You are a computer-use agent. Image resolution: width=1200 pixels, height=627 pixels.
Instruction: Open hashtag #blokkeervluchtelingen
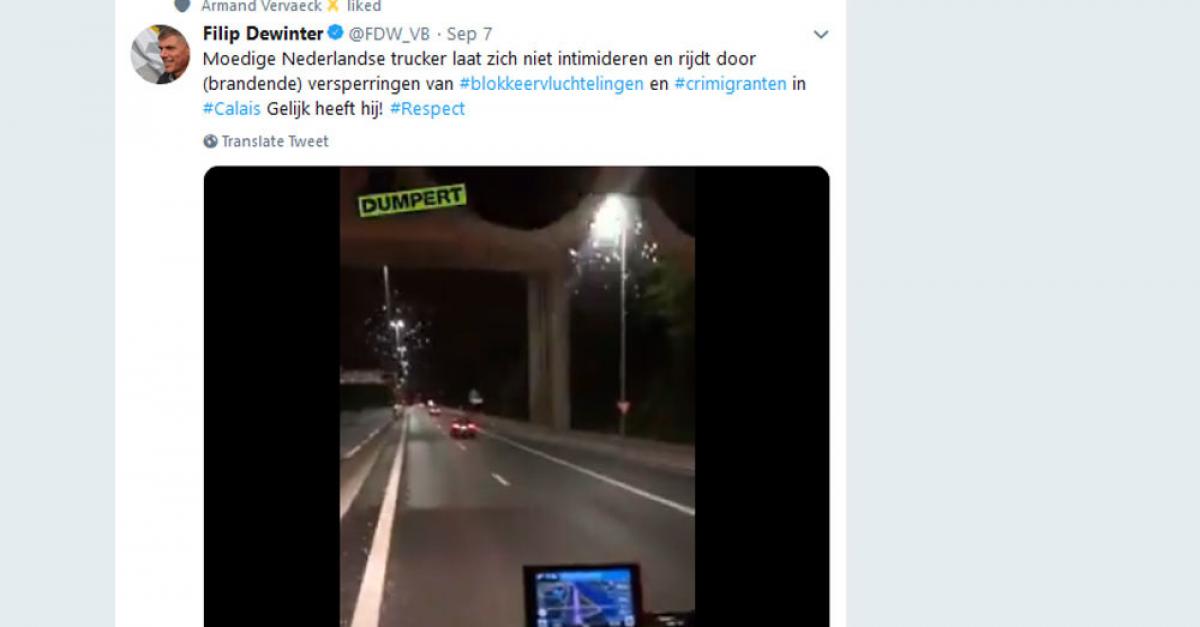click(551, 84)
